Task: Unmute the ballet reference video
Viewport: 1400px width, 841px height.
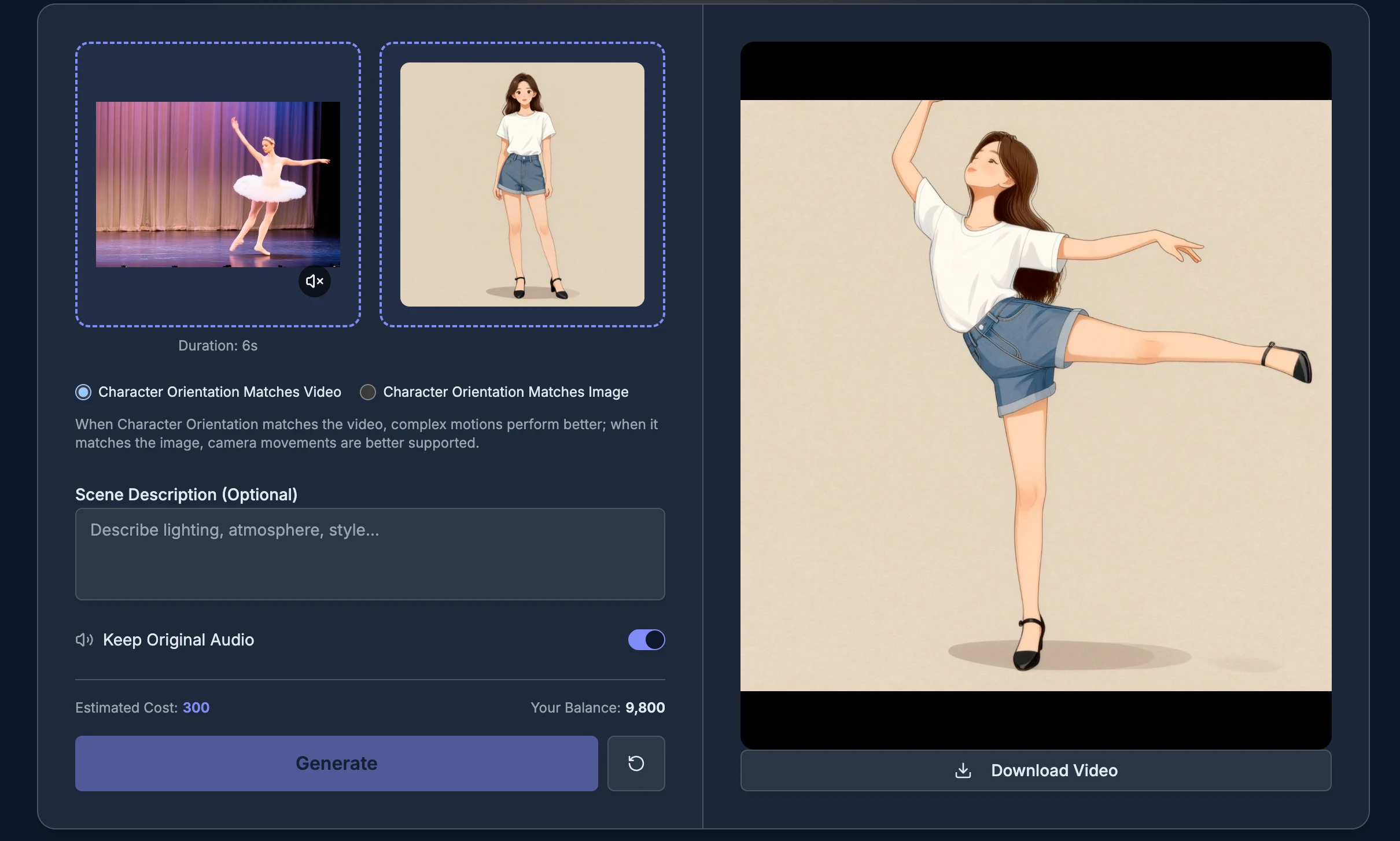Action: [x=314, y=281]
